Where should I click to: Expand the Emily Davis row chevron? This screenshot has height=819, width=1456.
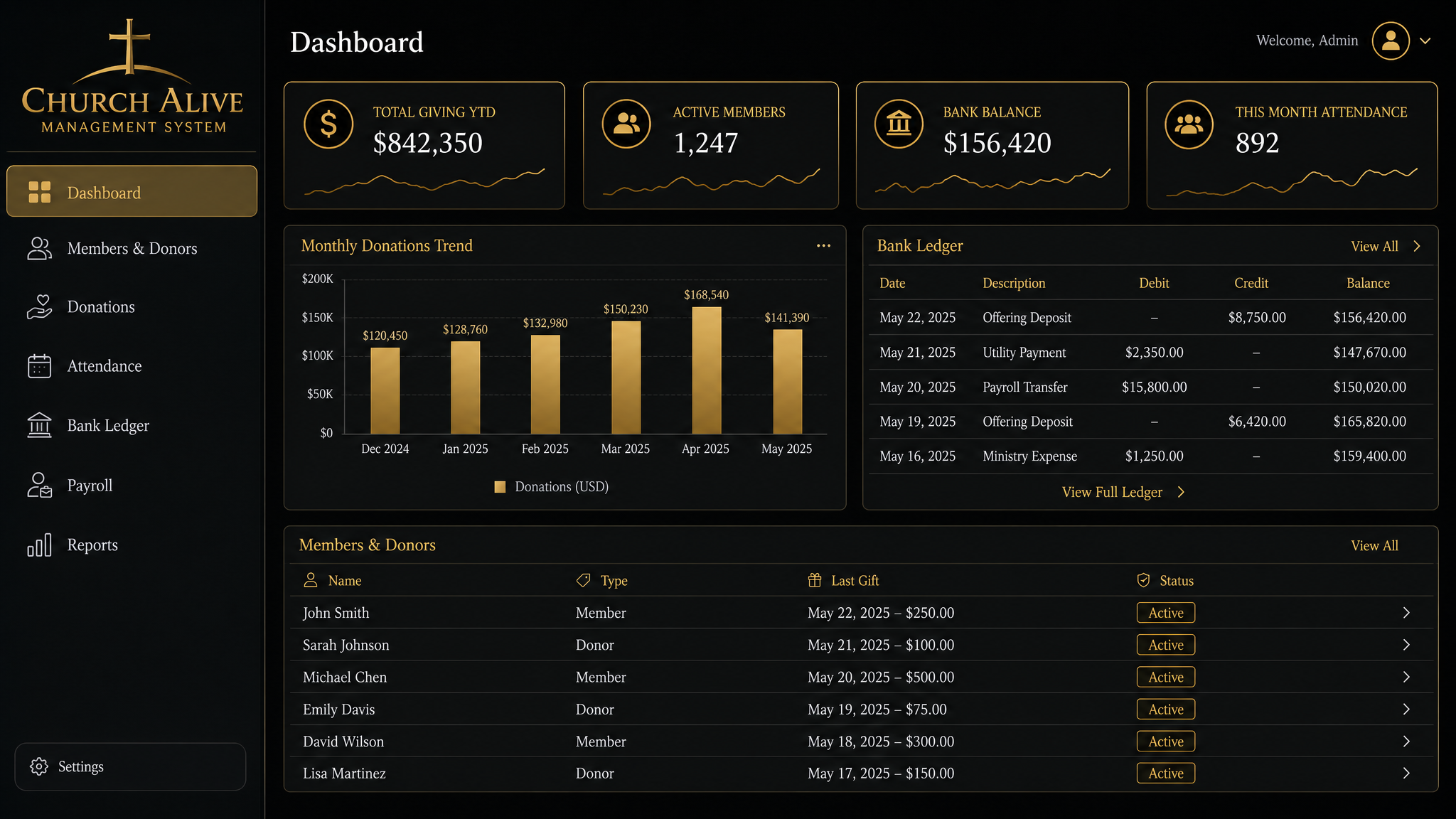(1406, 709)
